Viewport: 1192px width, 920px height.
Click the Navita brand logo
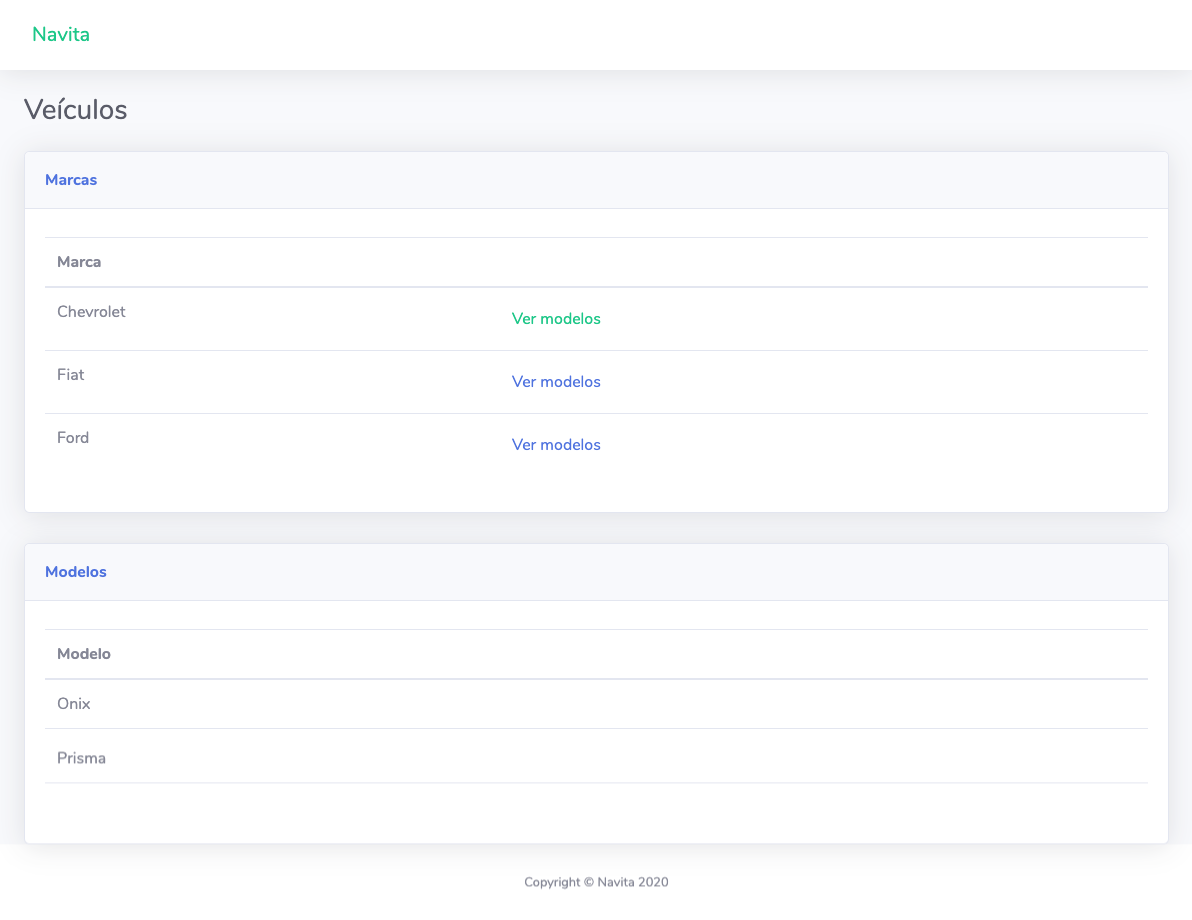[61, 33]
